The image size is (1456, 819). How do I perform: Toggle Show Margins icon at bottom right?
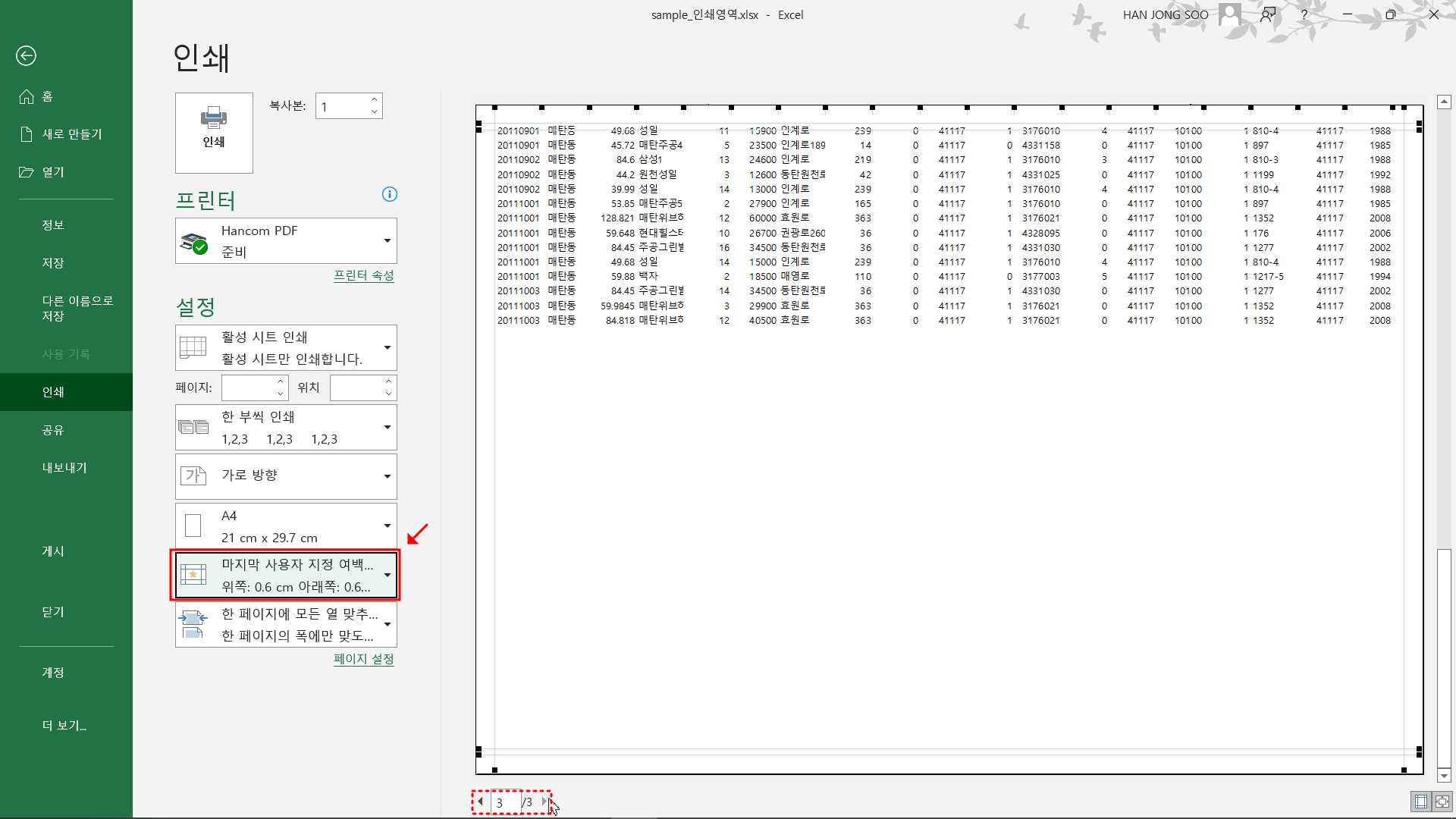[1420, 802]
